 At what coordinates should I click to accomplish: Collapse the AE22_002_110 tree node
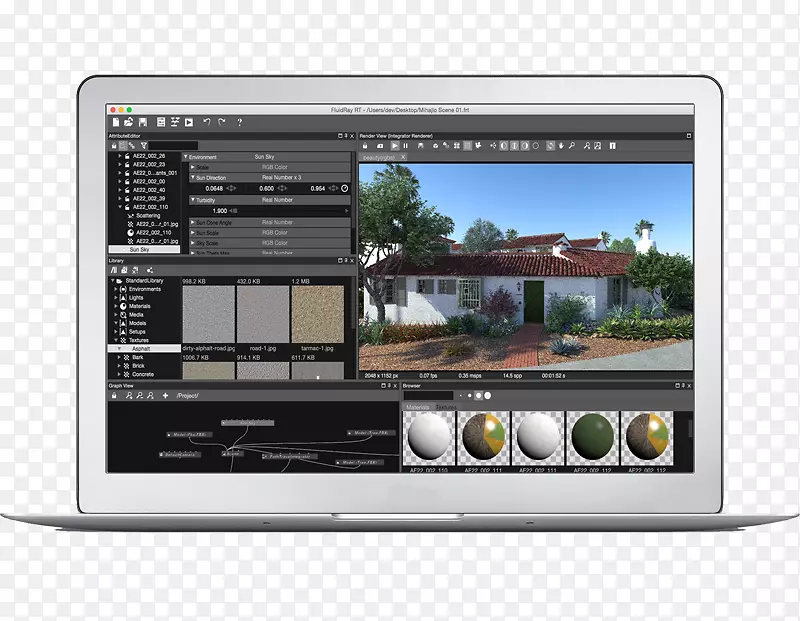120,207
